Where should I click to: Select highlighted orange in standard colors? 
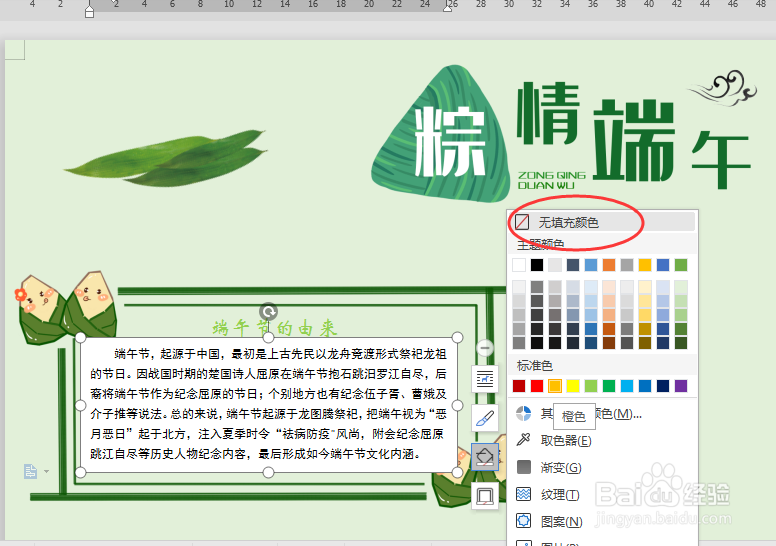(x=555, y=386)
